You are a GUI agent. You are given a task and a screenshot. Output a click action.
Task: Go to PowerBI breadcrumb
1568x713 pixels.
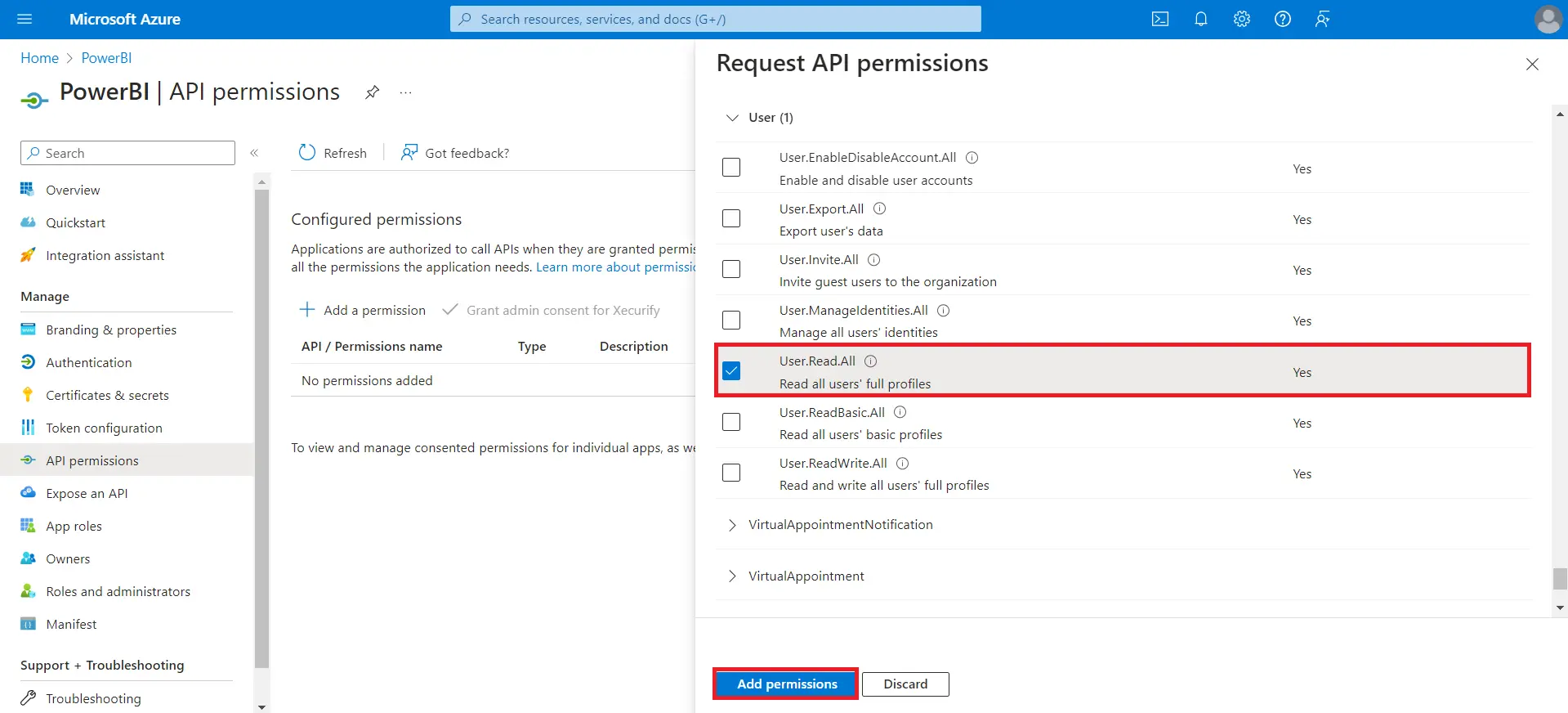click(106, 58)
